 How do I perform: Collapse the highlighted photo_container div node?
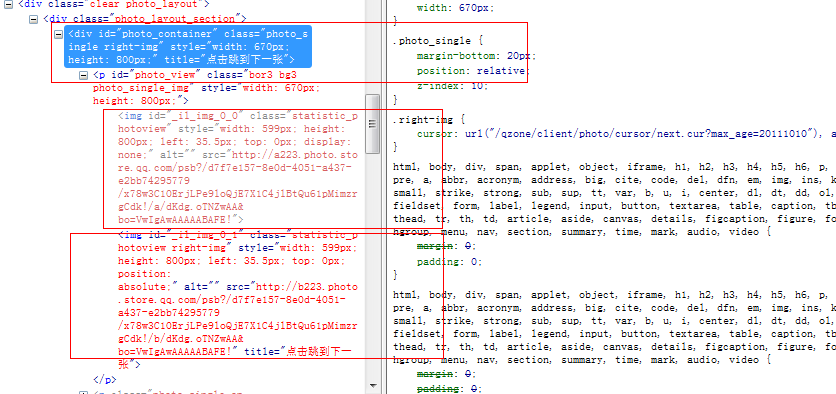coord(59,34)
